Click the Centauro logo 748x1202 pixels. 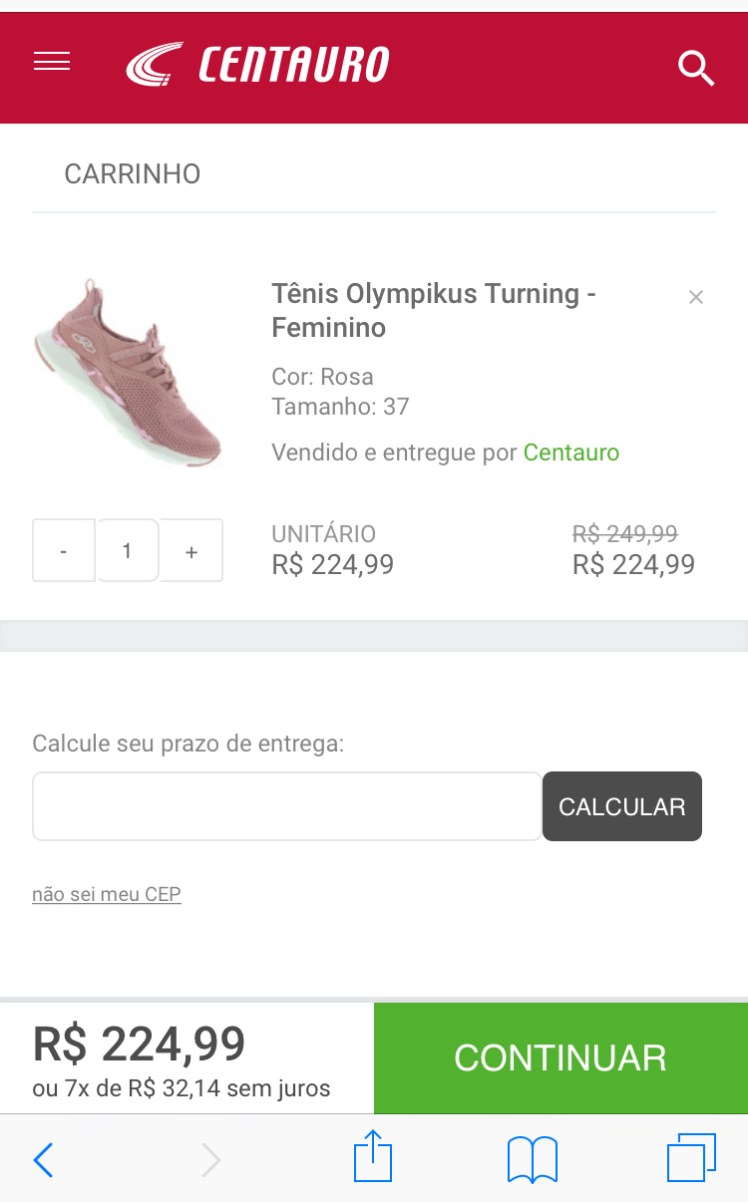point(258,65)
